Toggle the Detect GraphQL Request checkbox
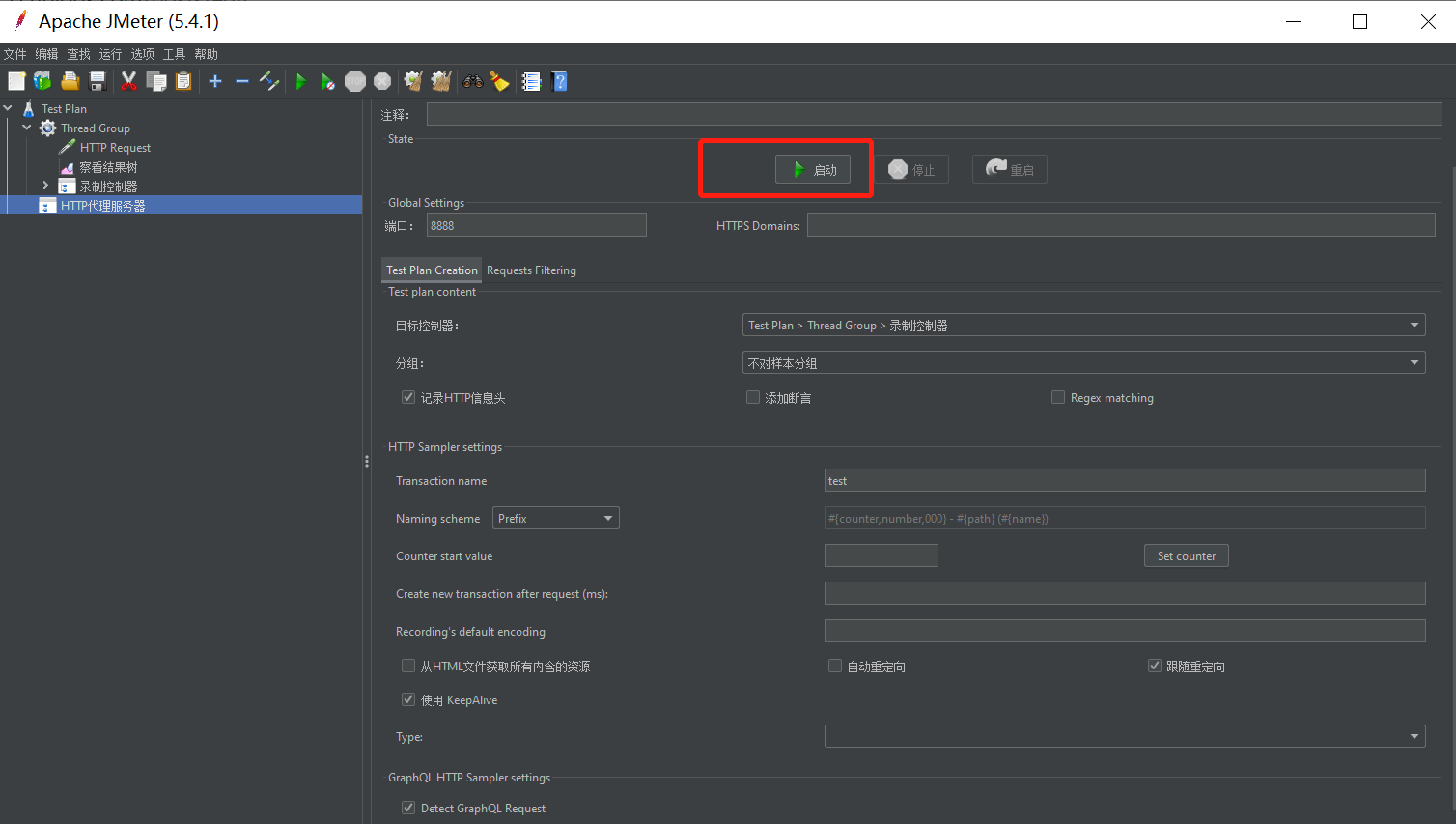The height and width of the screenshot is (824, 1456). 408,808
